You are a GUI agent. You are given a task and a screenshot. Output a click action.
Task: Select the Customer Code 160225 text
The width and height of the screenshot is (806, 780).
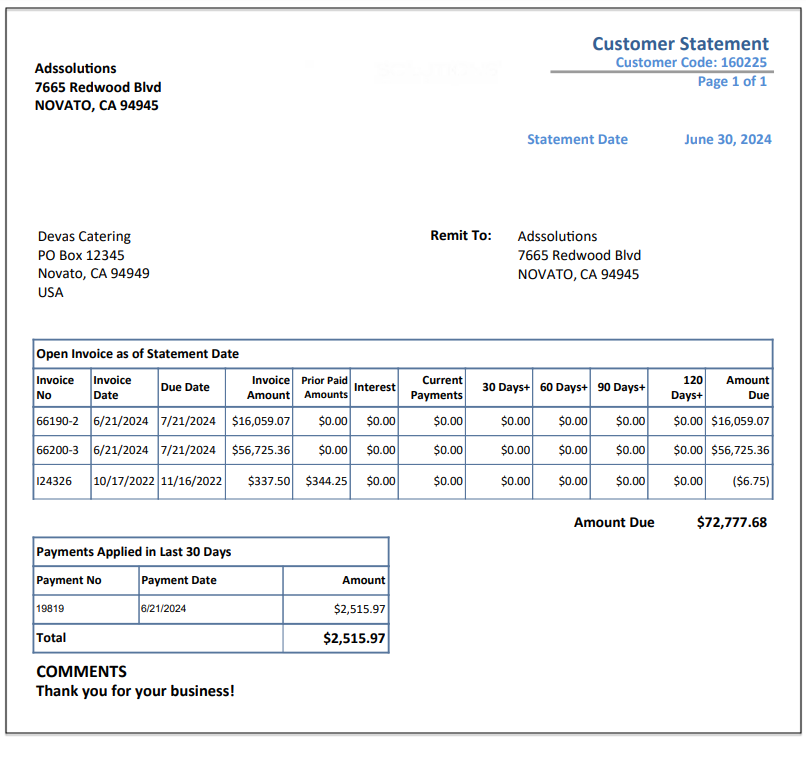point(691,62)
